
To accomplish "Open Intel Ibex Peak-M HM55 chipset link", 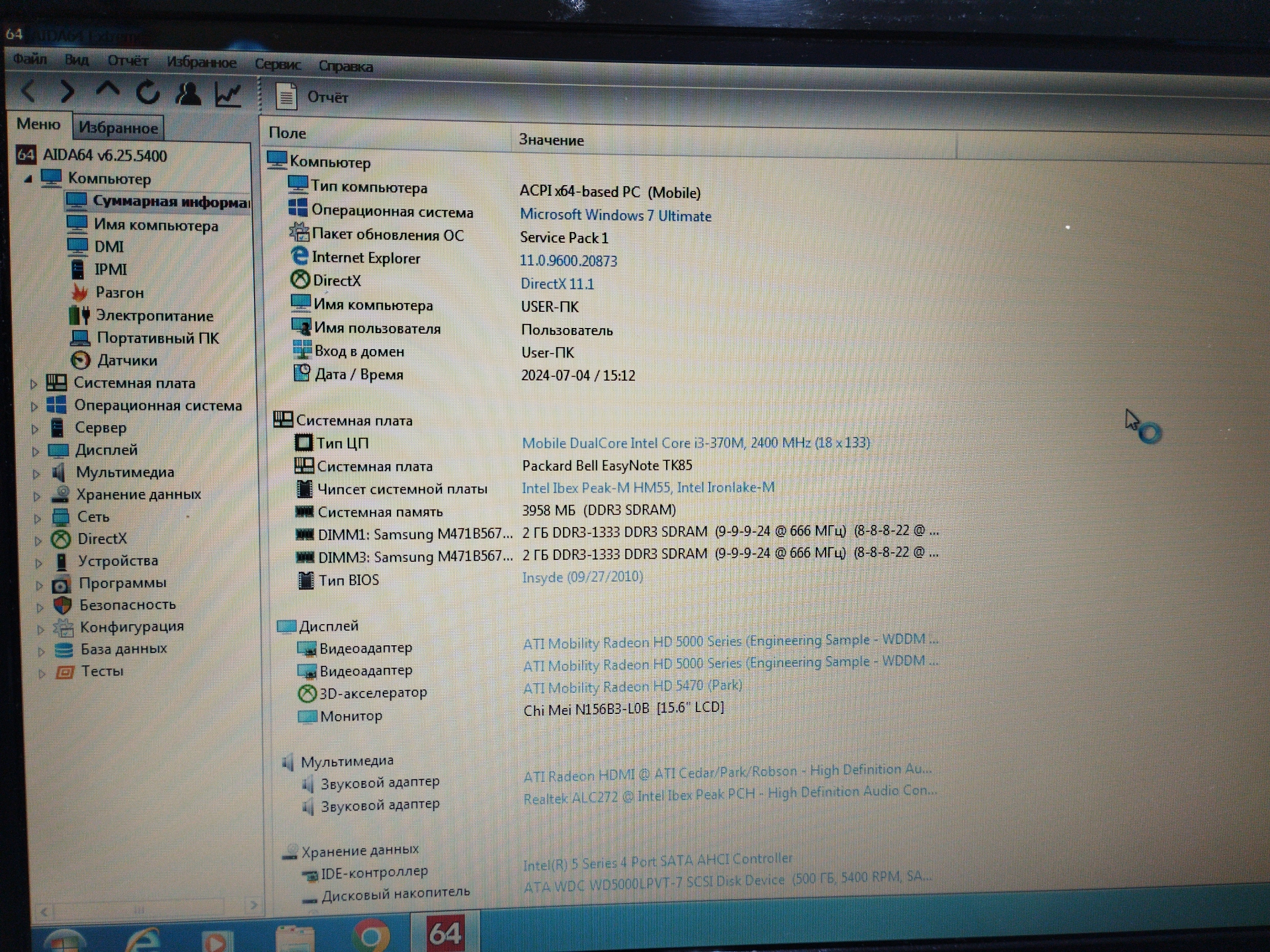I will point(648,488).
